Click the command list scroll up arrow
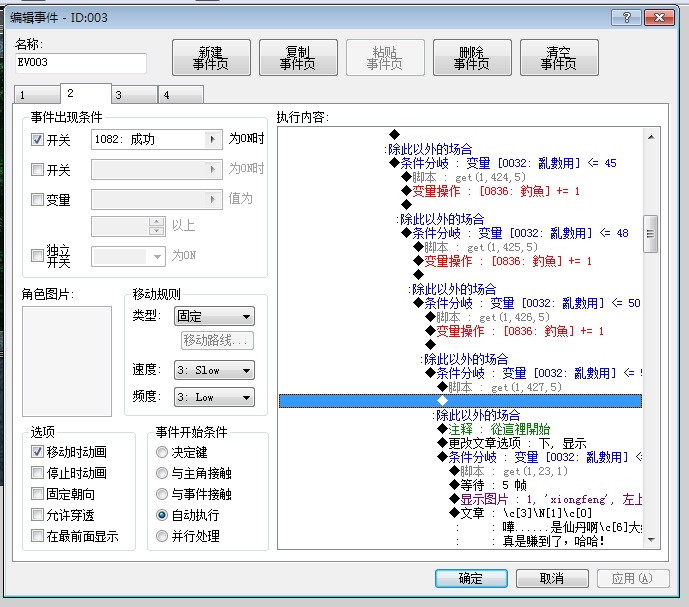689x607 pixels. tap(651, 137)
